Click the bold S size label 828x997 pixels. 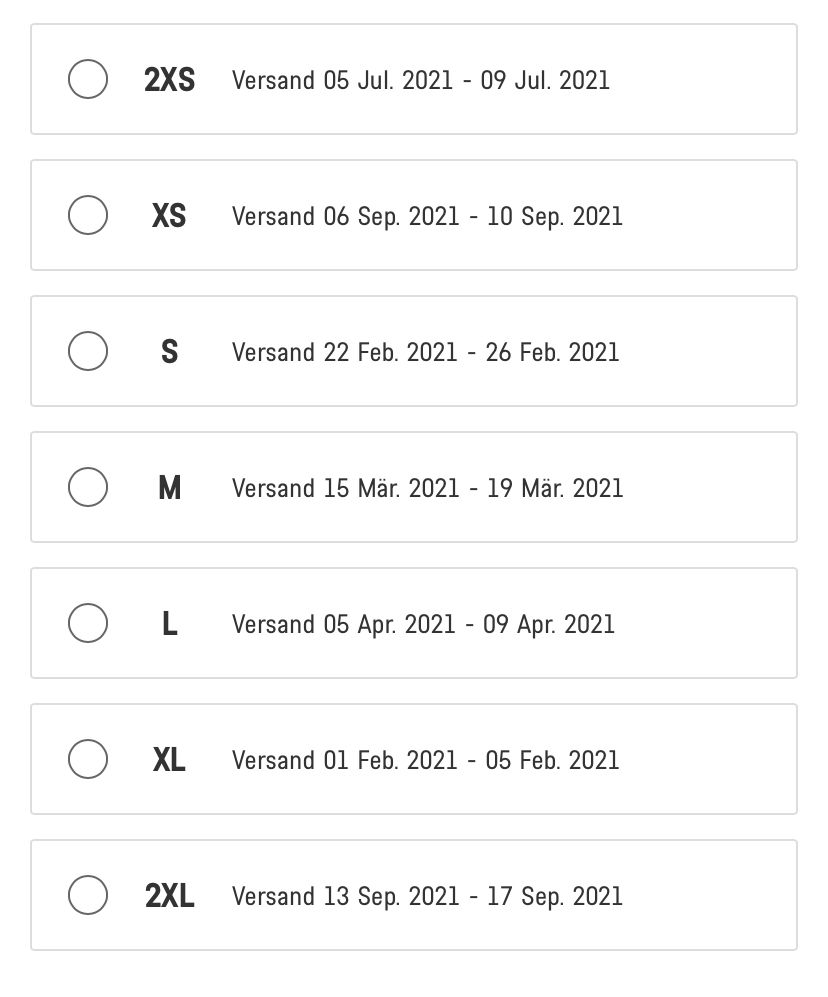(169, 352)
